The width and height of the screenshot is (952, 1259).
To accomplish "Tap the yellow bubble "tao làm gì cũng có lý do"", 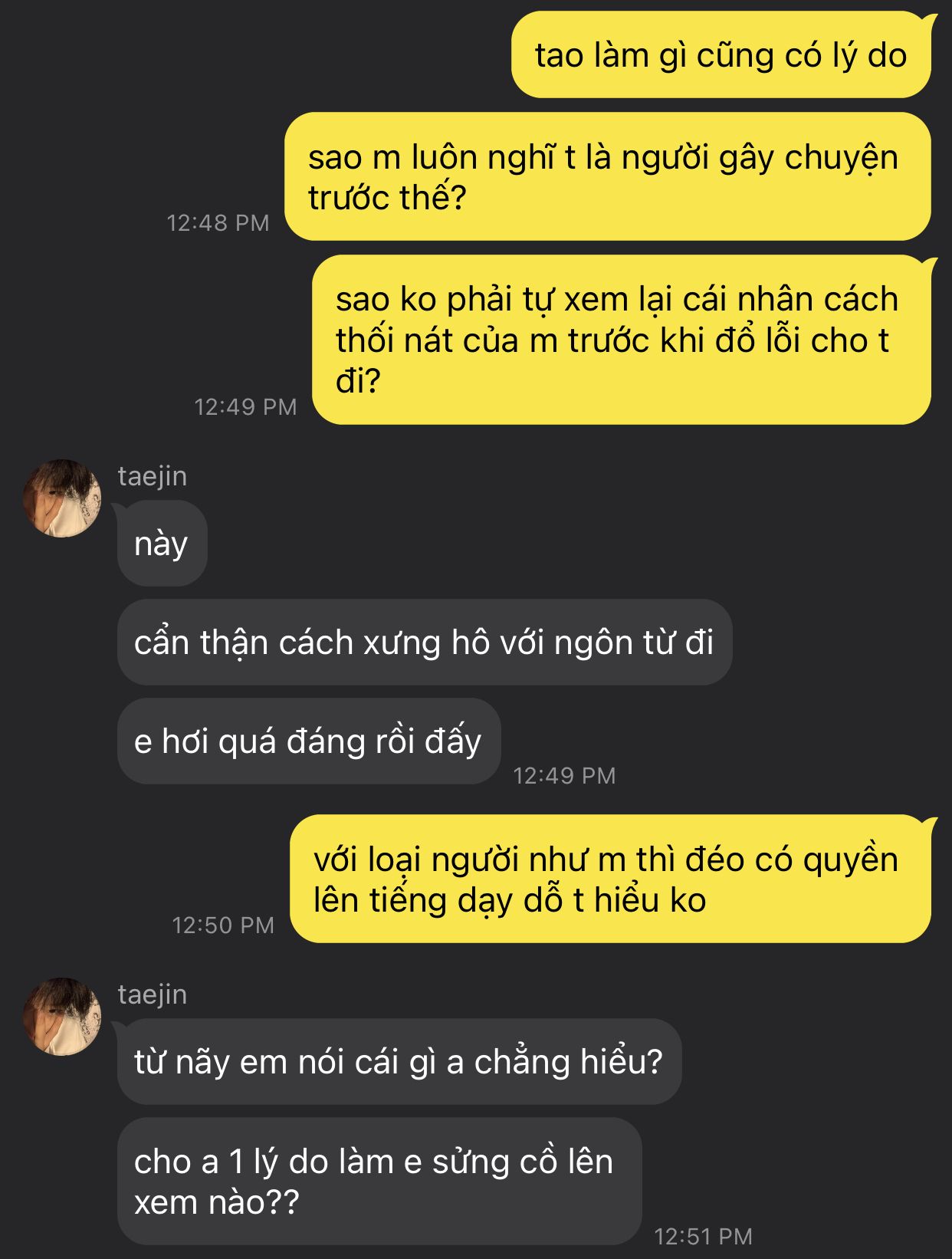I will pos(721,55).
